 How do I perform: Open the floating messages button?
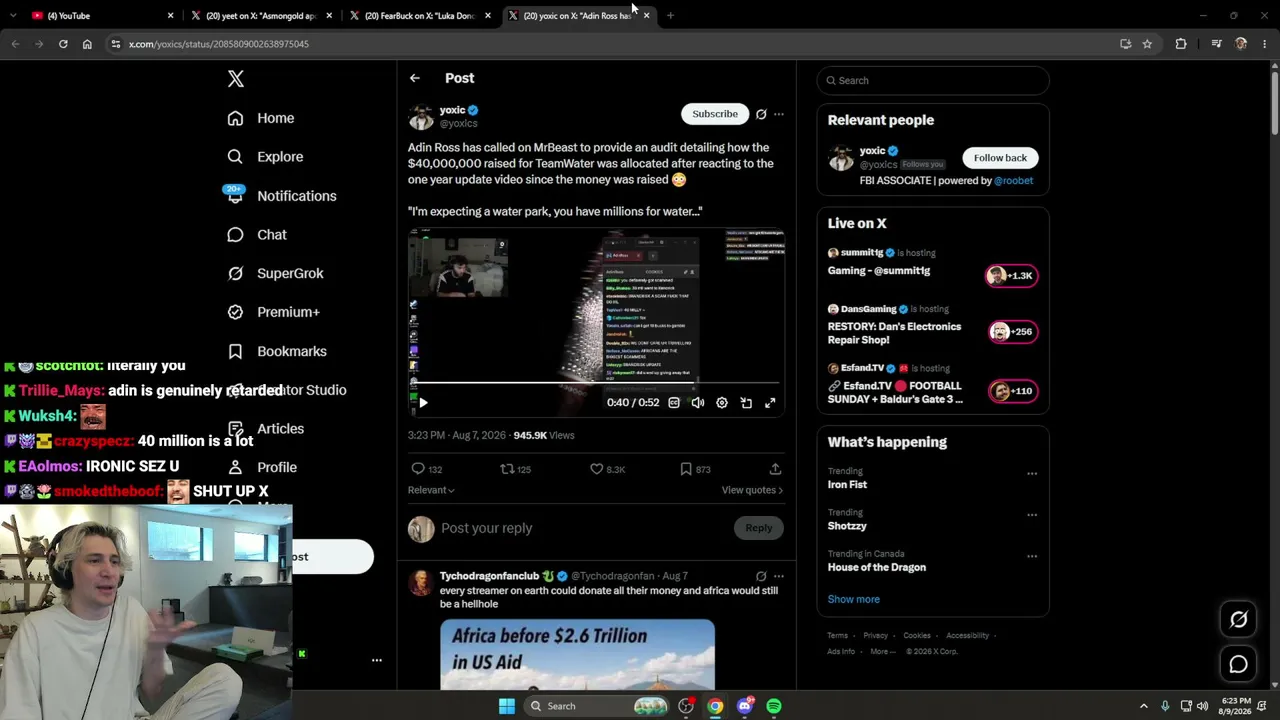click(1238, 664)
